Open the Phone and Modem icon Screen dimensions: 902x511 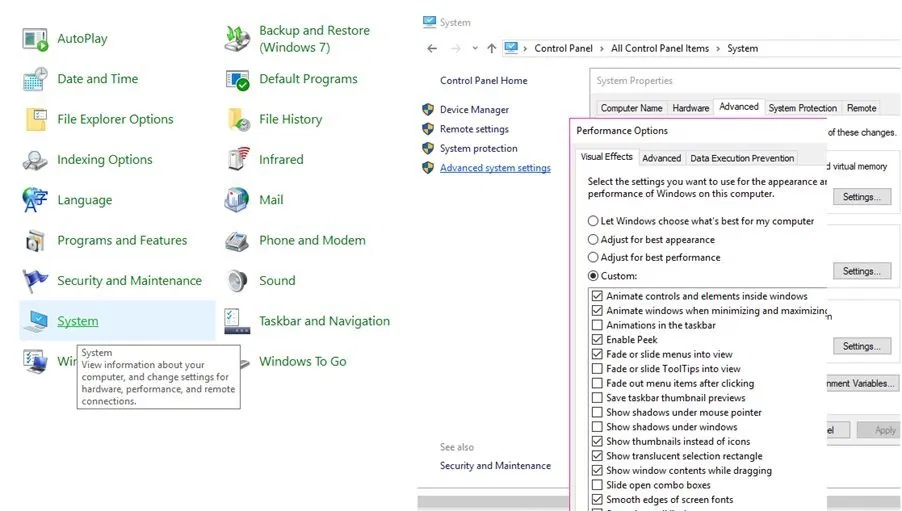coord(237,241)
